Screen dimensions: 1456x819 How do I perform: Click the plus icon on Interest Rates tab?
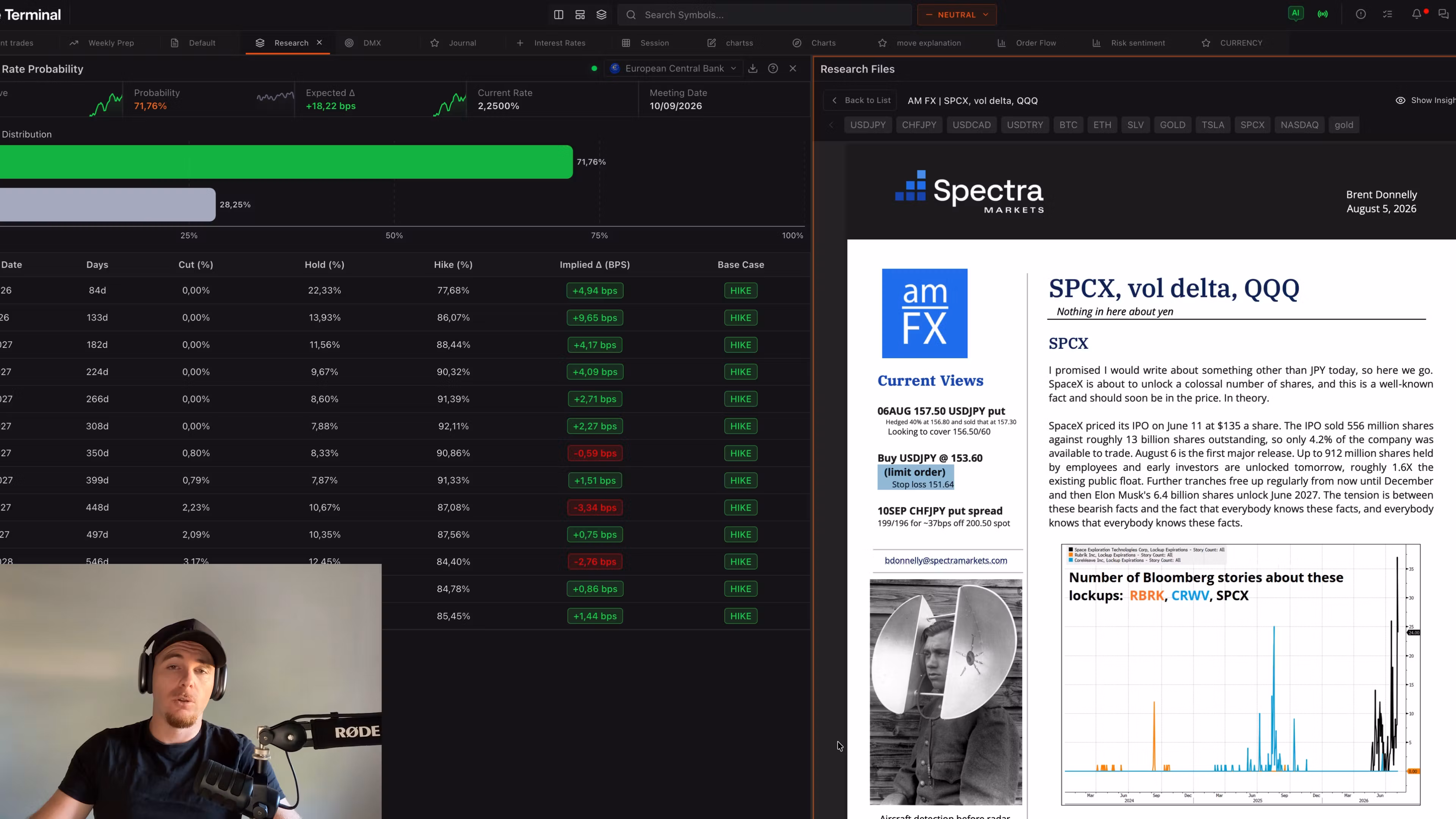click(520, 43)
